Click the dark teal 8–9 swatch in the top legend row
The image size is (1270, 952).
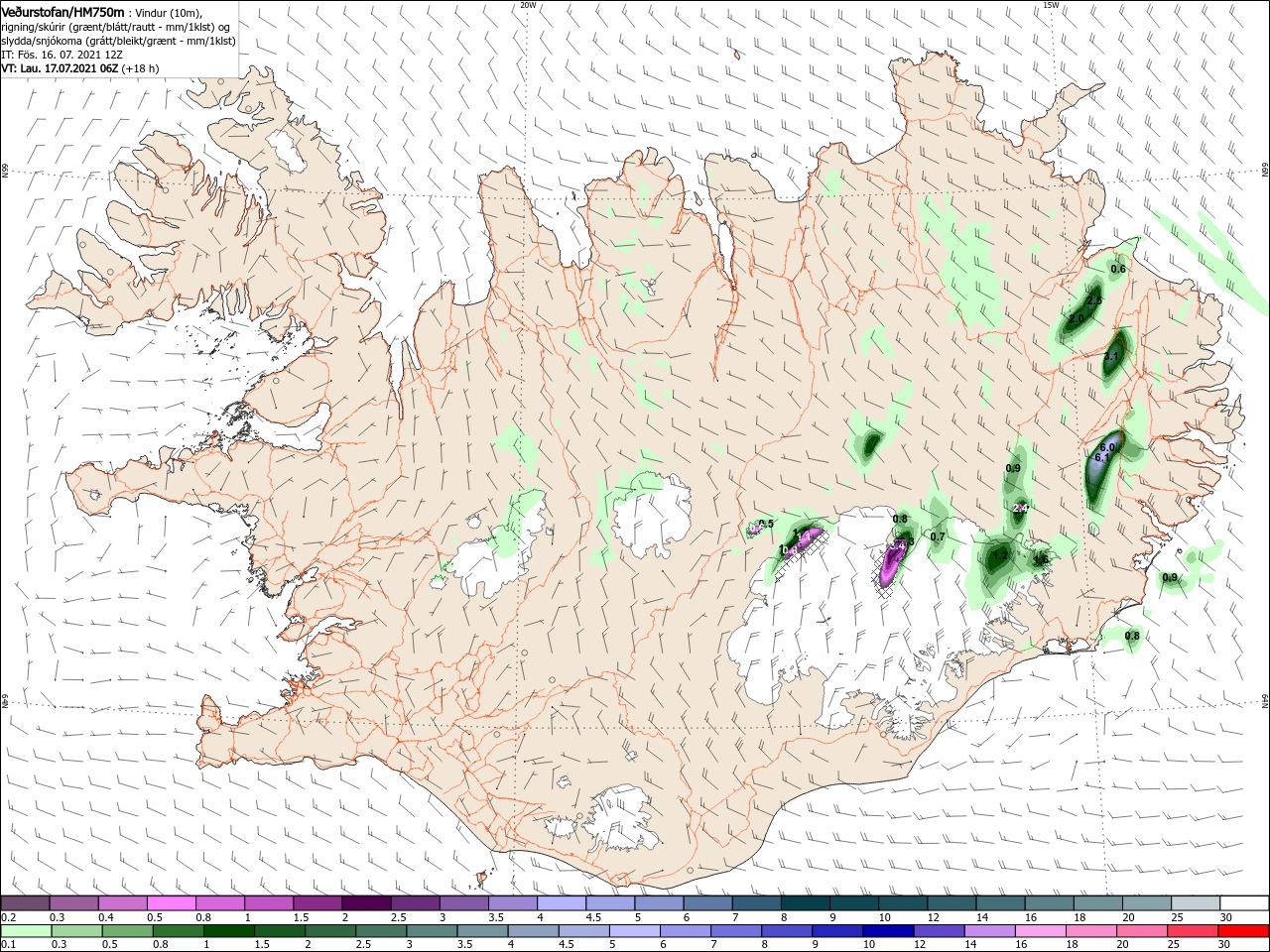[x=805, y=902]
